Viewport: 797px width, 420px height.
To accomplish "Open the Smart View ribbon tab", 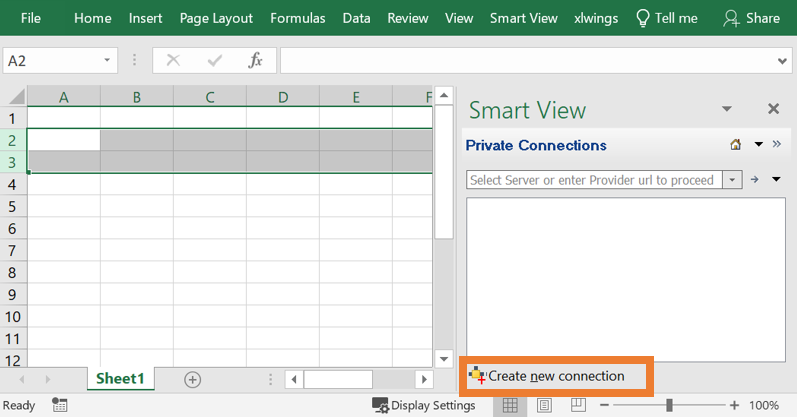I will [x=524, y=18].
